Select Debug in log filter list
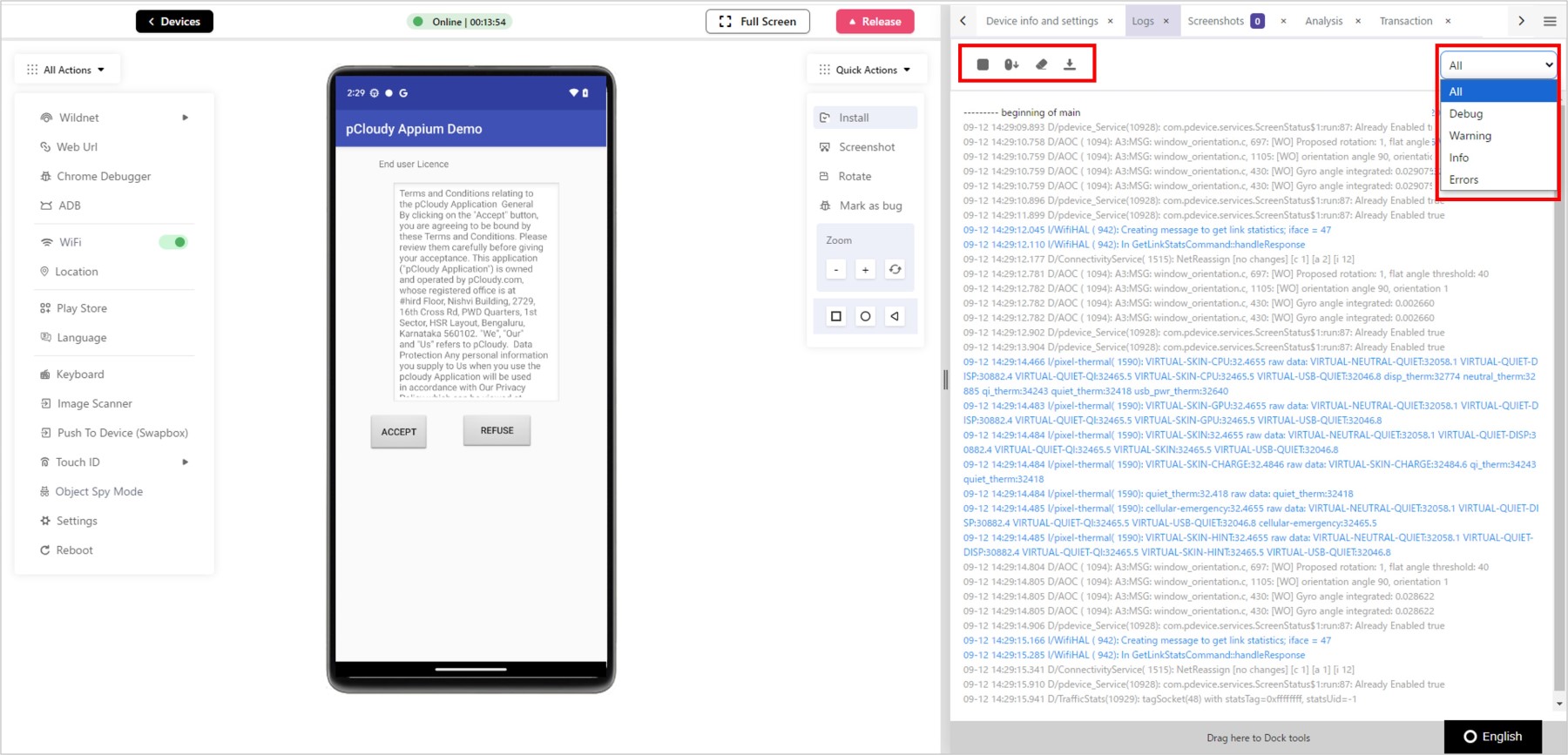 pos(1498,113)
